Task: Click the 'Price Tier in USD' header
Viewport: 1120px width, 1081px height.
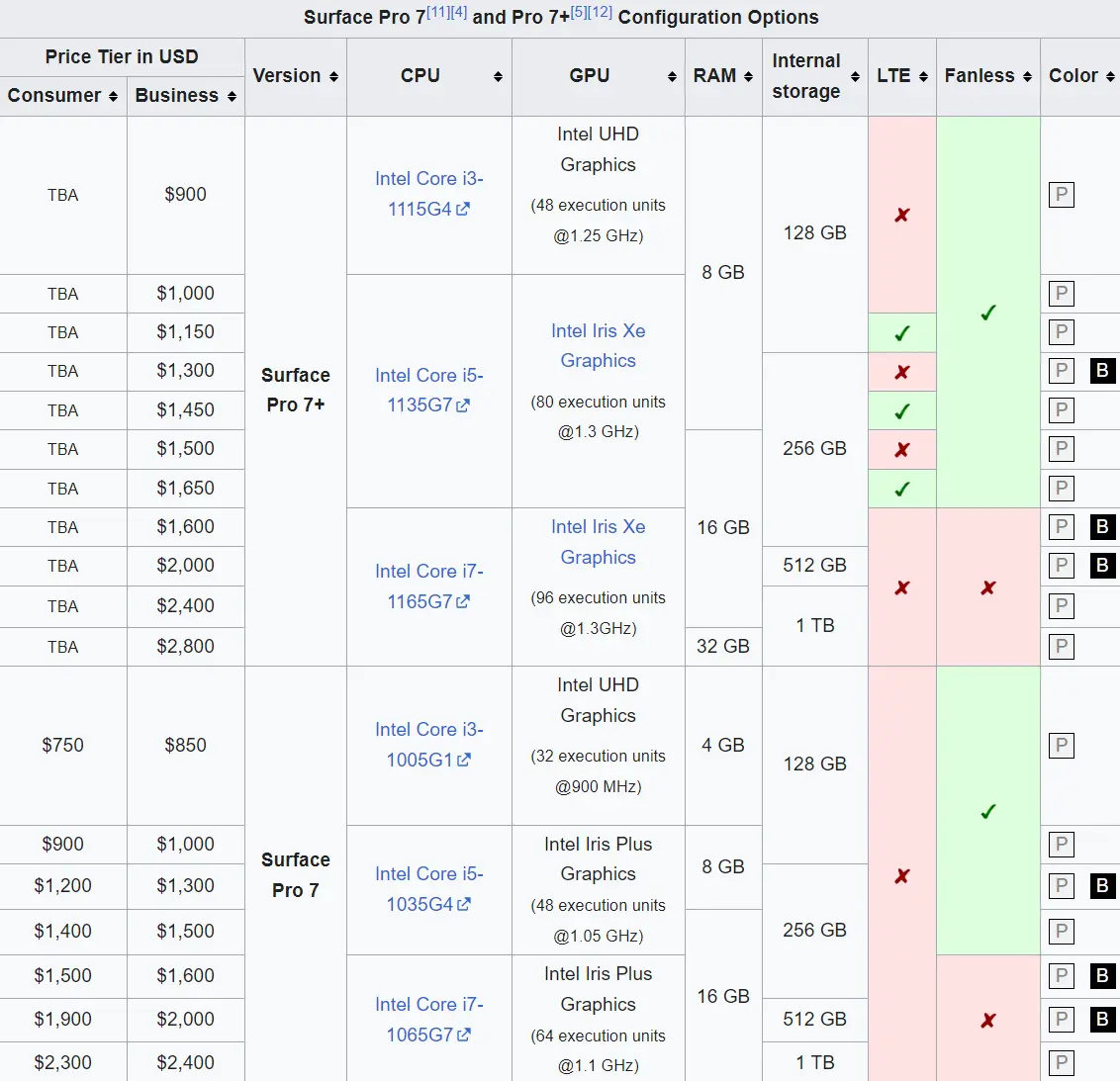Action: point(122,56)
